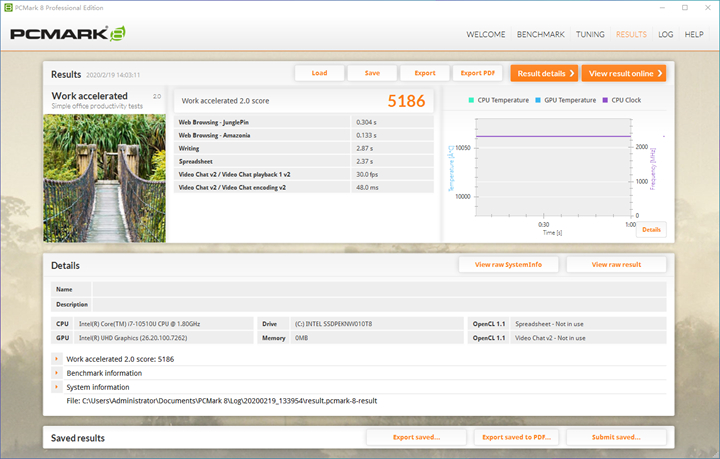Open the Log tab
720x459 pixels.
(665, 34)
